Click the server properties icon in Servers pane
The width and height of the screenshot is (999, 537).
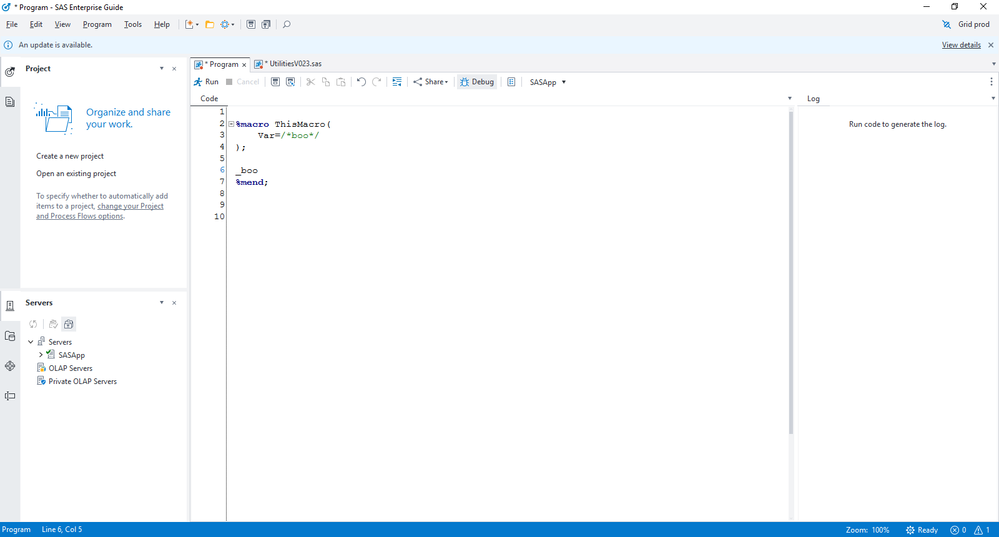coord(69,324)
